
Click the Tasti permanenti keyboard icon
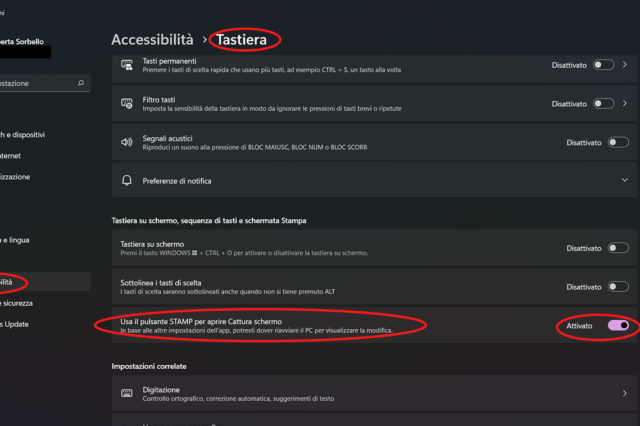[x=127, y=65]
